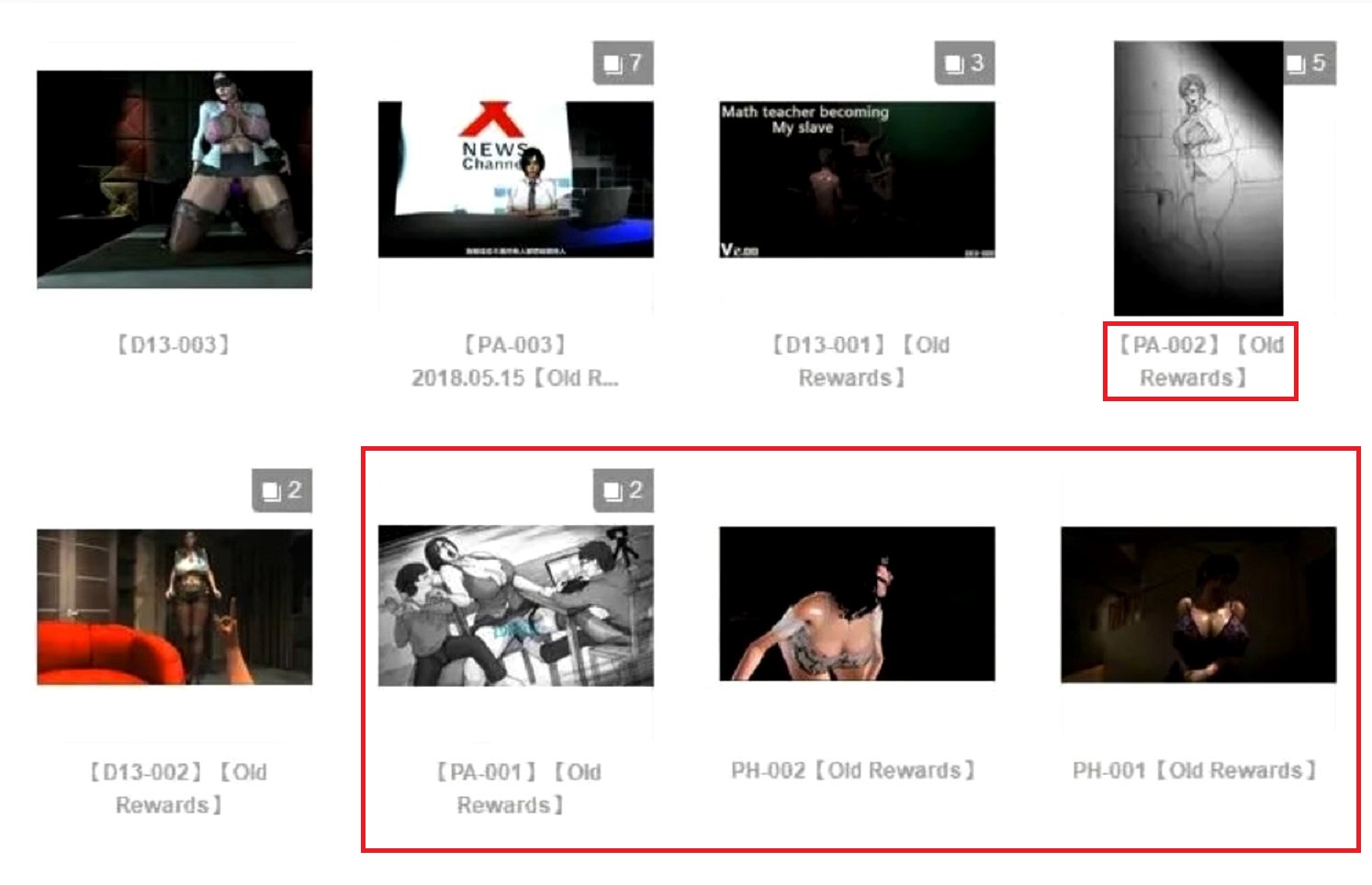Viewport: 1372px width, 885px height.
Task: Open the D13-002 thumbnail with the red sofa
Action: (x=174, y=607)
